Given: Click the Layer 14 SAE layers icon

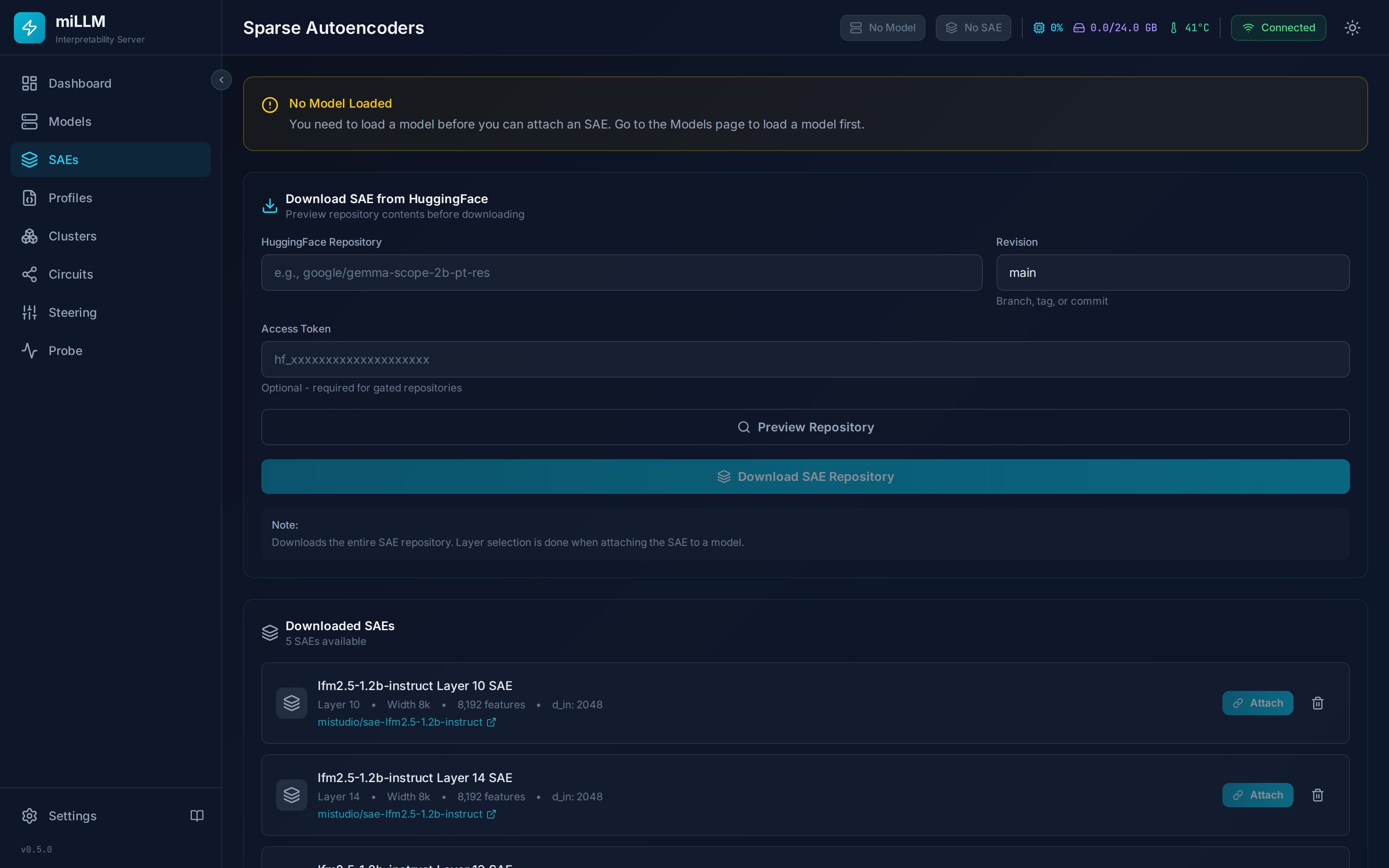Looking at the screenshot, I should pyautogui.click(x=292, y=795).
